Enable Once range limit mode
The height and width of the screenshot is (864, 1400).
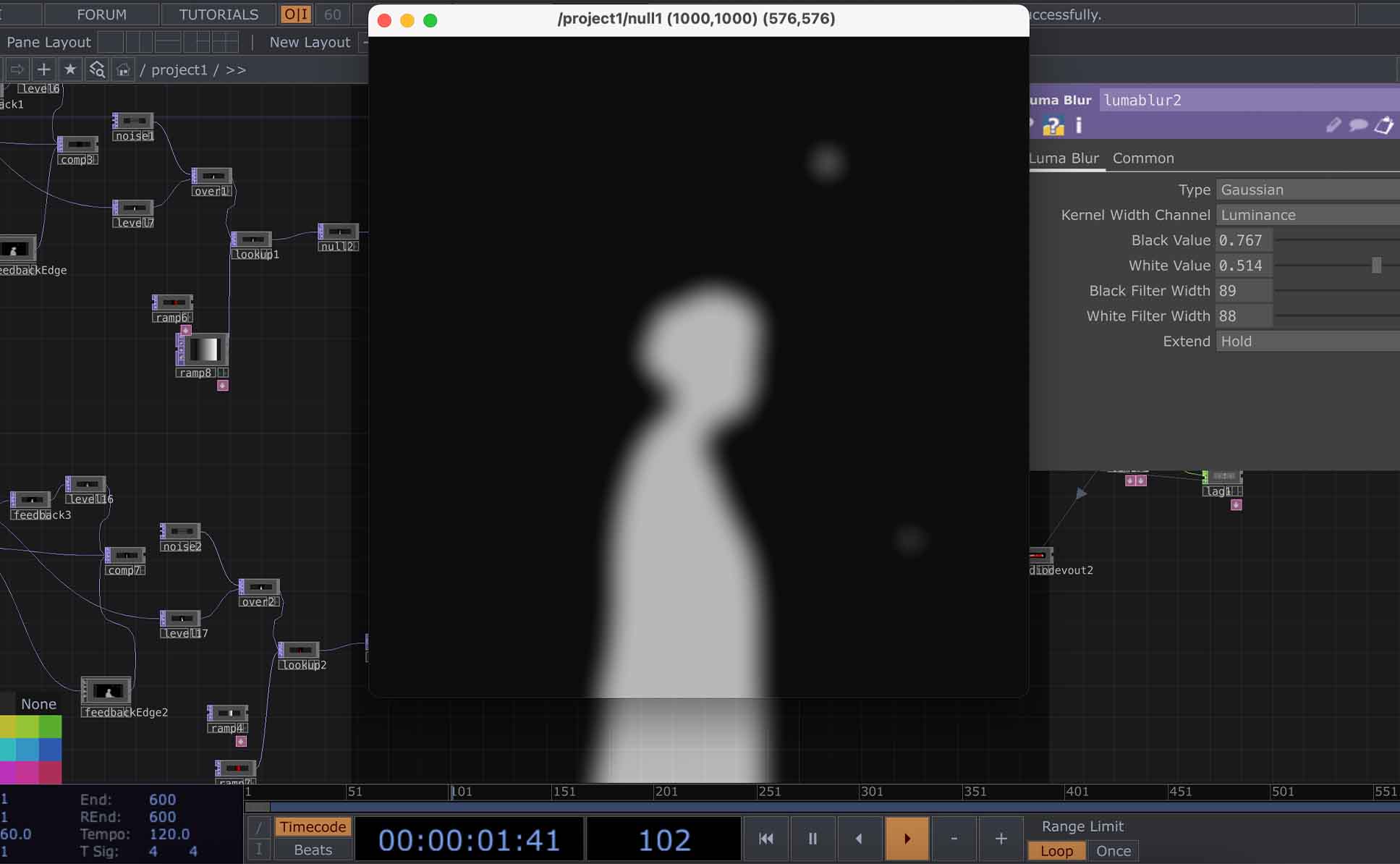coord(1113,851)
